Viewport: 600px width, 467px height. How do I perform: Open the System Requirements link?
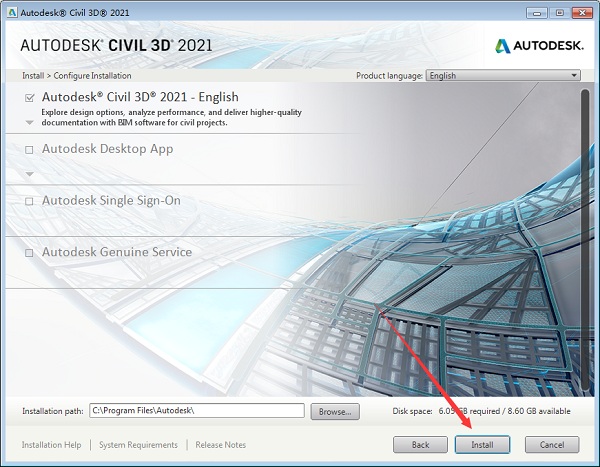[x=138, y=445]
